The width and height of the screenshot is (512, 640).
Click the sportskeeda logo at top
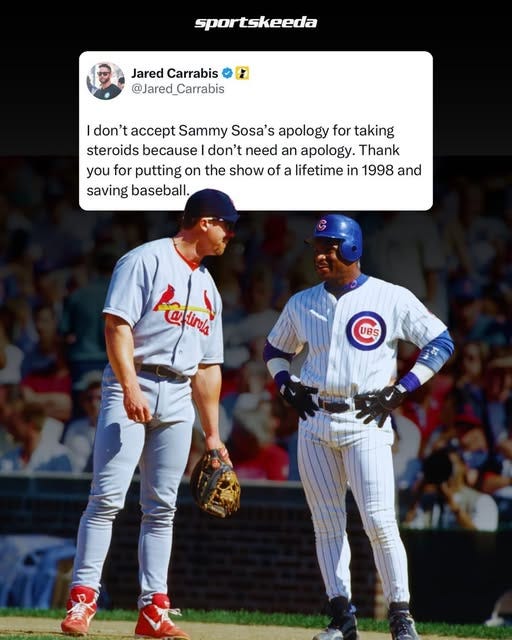click(256, 22)
